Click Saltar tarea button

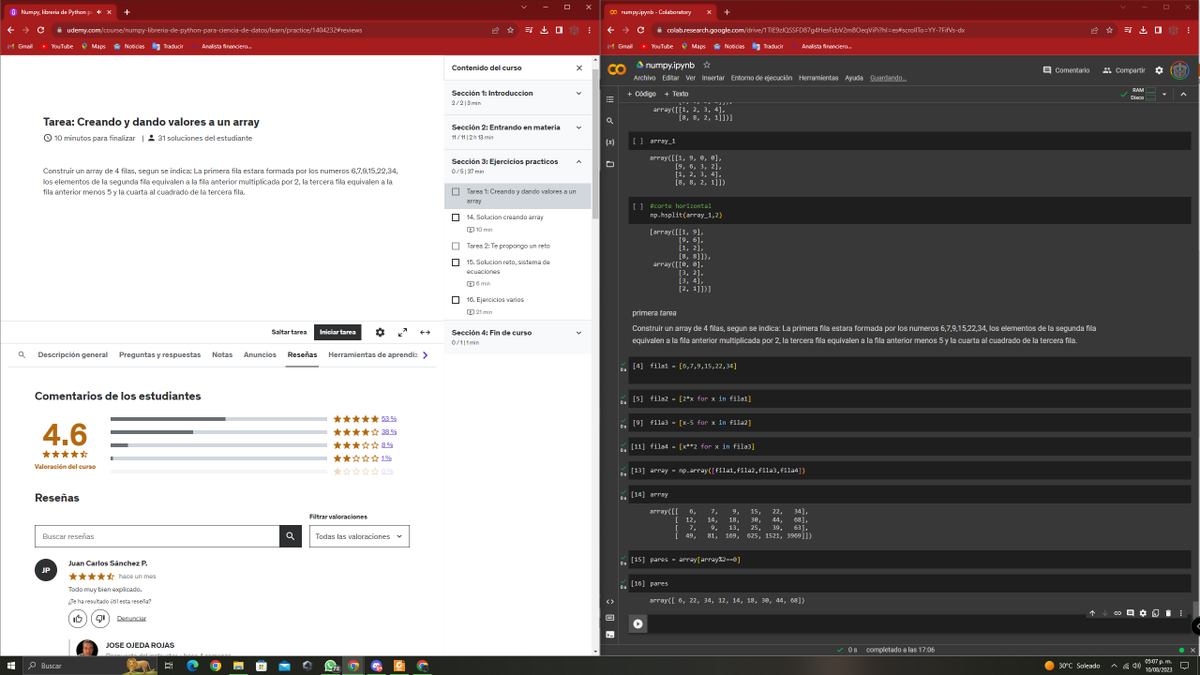[x=289, y=332]
